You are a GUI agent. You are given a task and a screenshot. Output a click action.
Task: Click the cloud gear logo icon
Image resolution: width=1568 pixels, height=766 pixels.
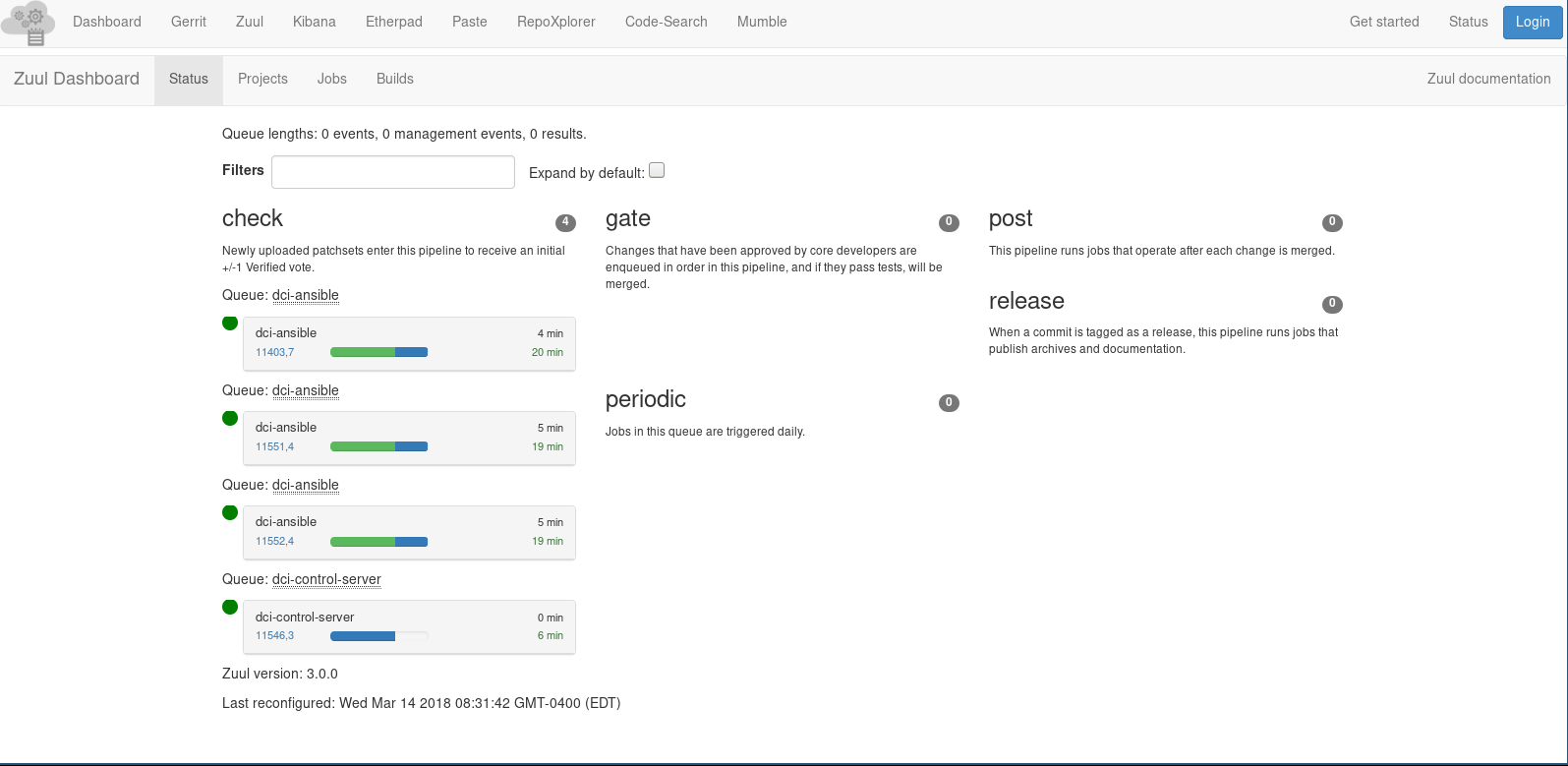click(29, 23)
